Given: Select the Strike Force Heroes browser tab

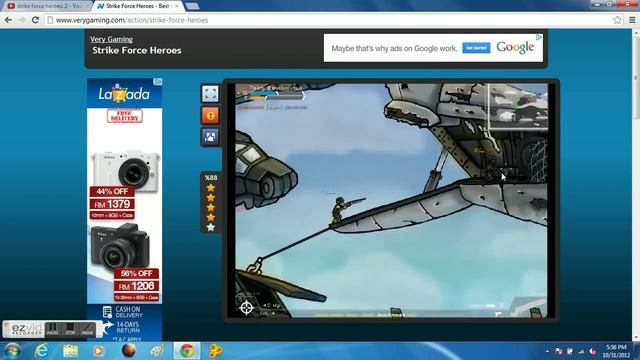Looking at the screenshot, I should coord(137,6).
